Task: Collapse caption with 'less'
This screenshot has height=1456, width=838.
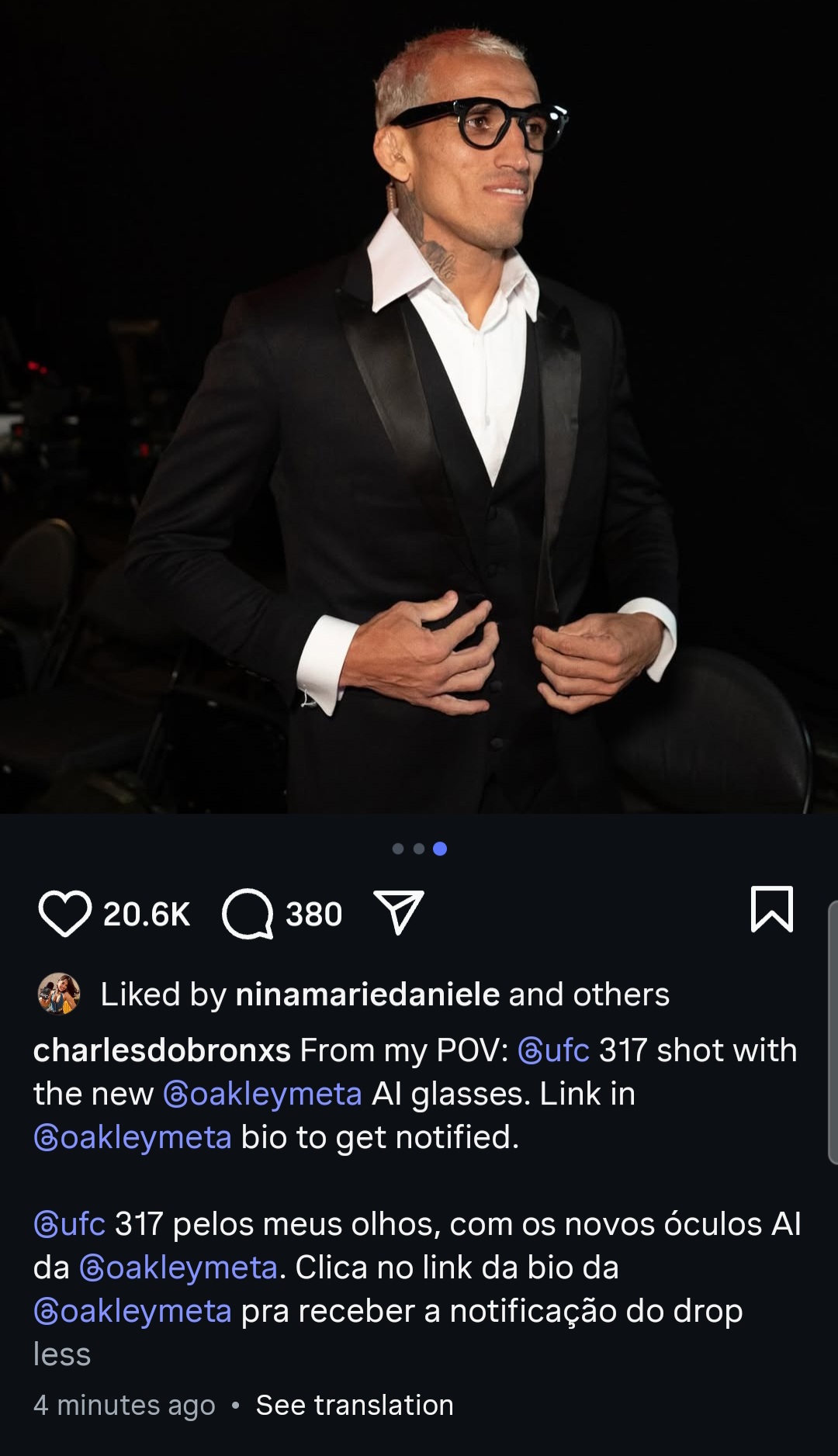Action: tap(62, 1354)
